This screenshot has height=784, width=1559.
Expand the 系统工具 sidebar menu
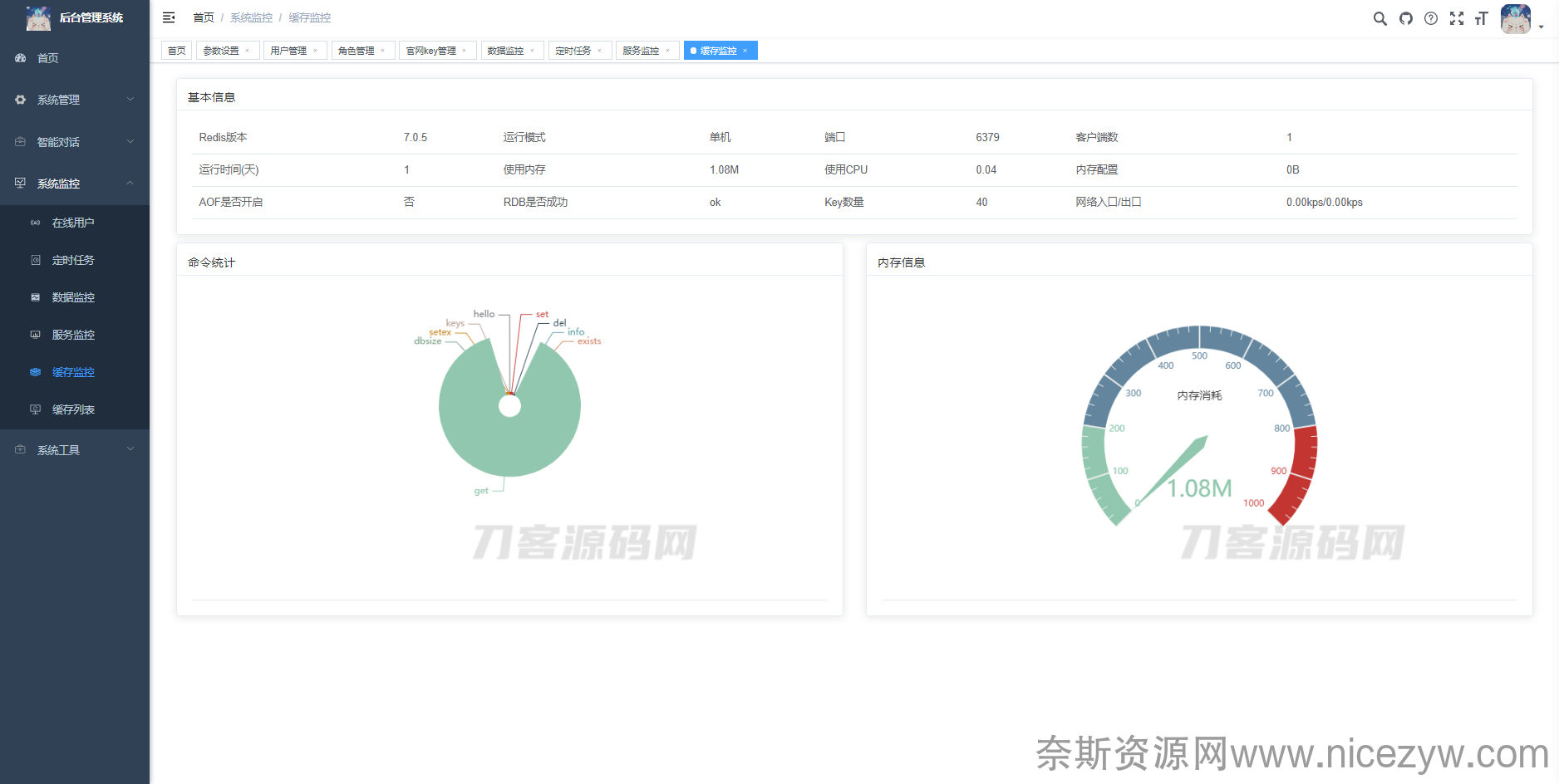[74, 450]
